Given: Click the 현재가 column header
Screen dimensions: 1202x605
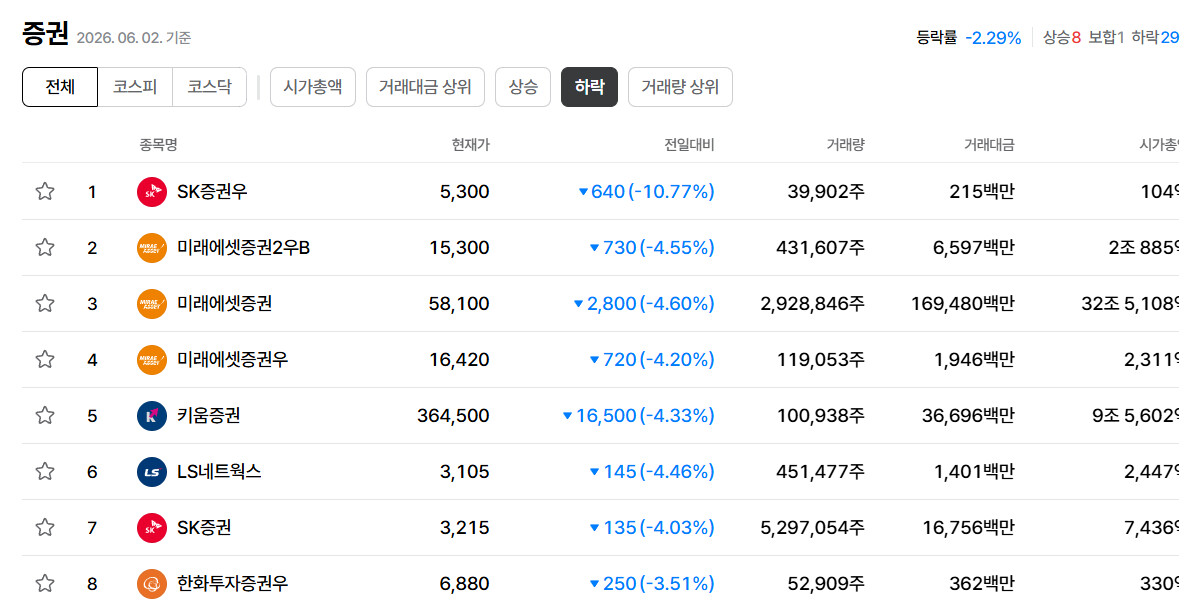Looking at the screenshot, I should pyautogui.click(x=471, y=145).
